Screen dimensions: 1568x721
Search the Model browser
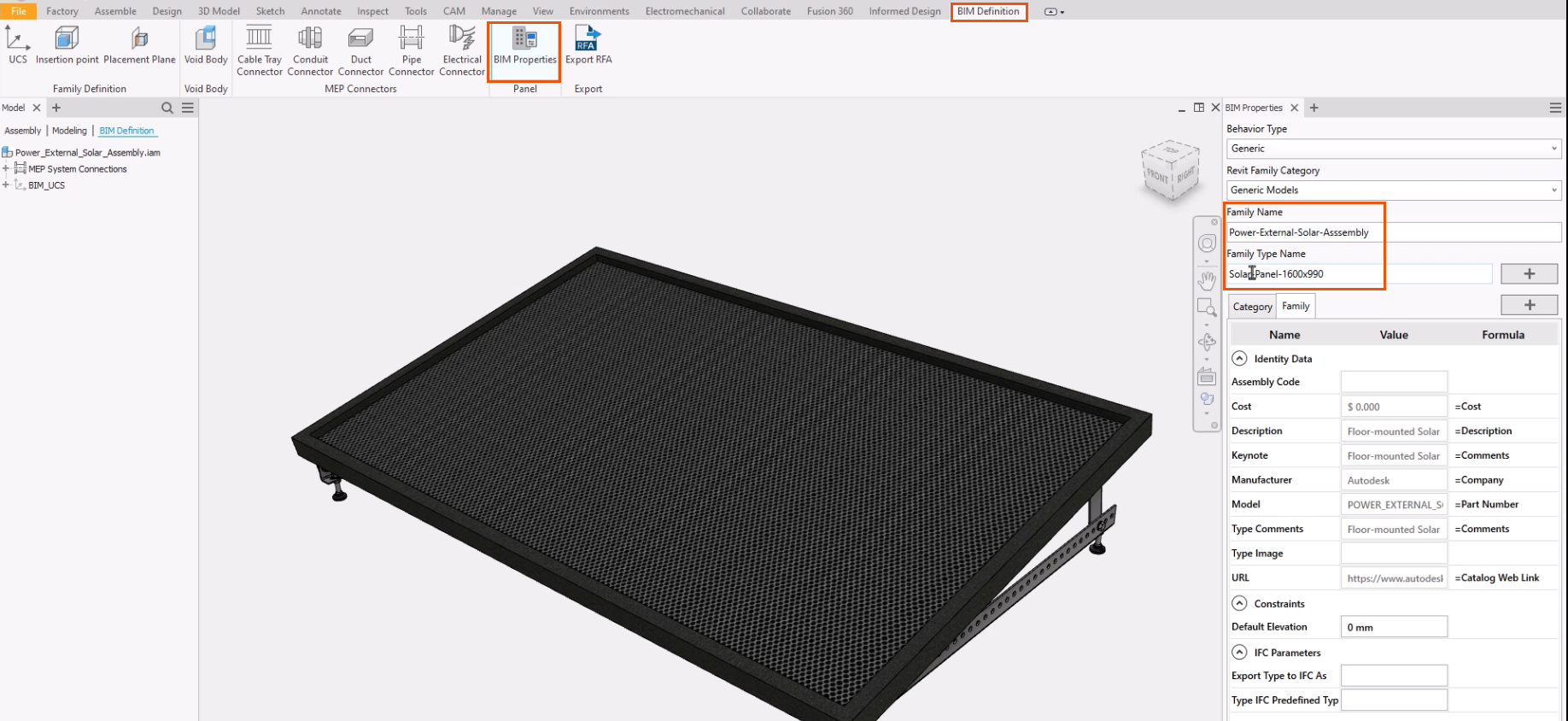(167, 108)
